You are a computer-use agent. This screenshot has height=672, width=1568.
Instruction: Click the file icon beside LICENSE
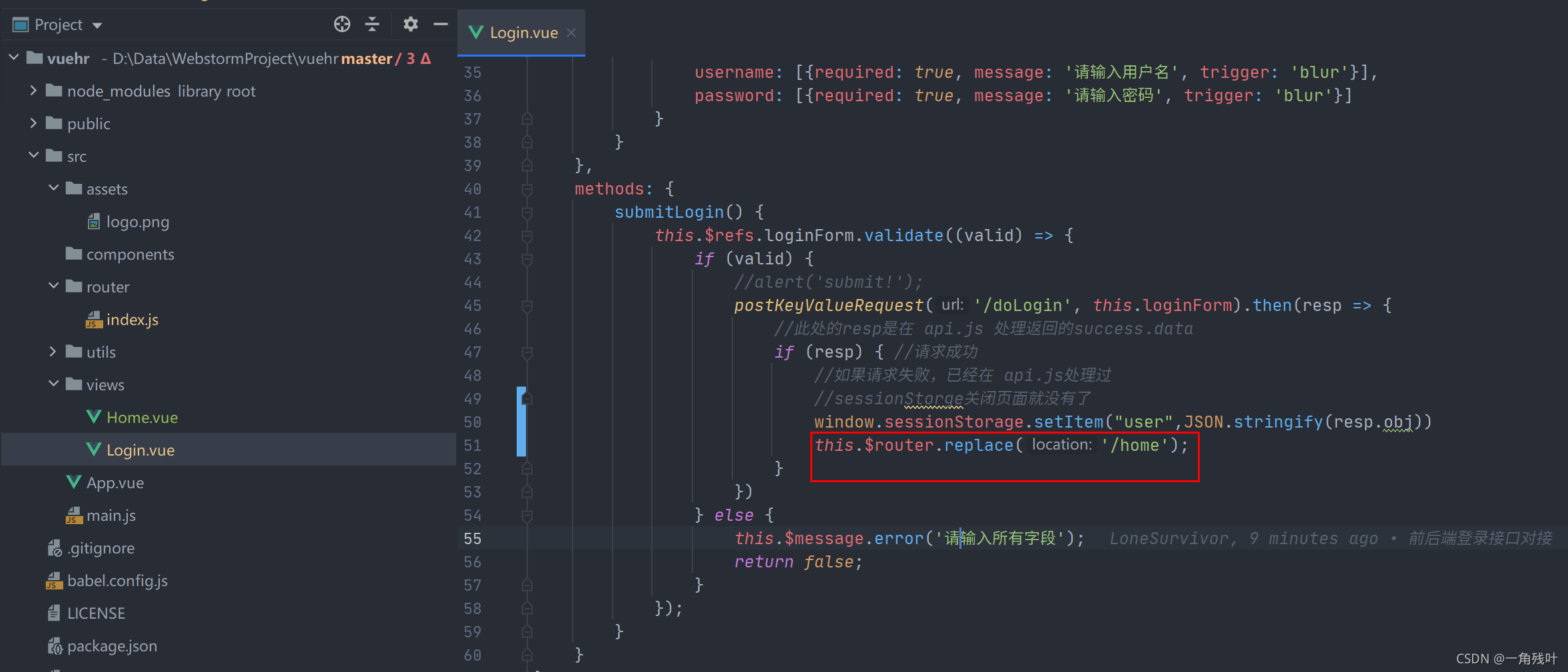(x=54, y=613)
